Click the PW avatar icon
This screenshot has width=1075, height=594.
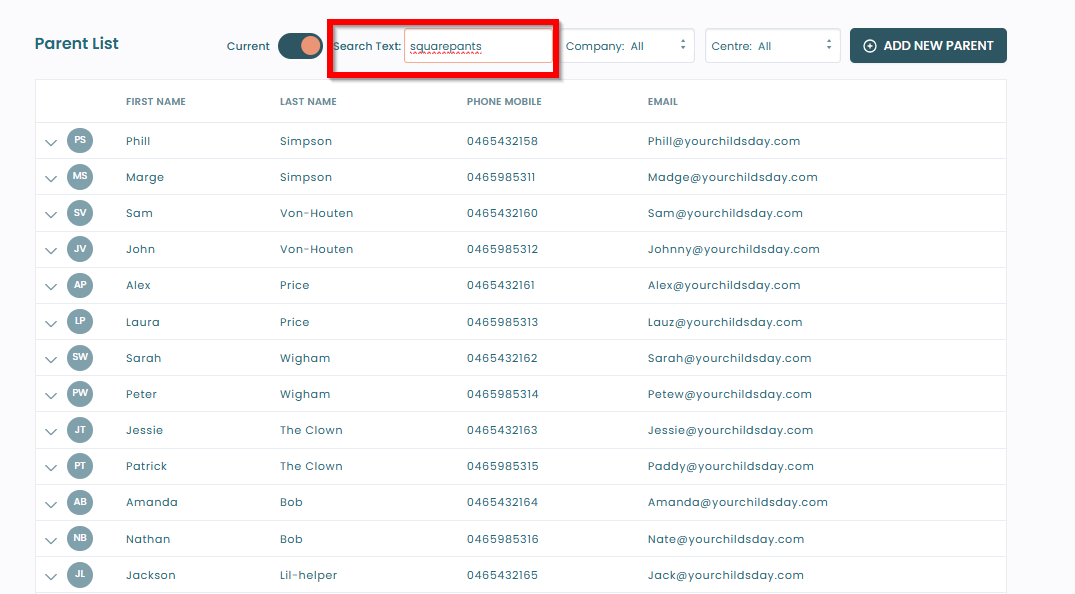tap(80, 394)
